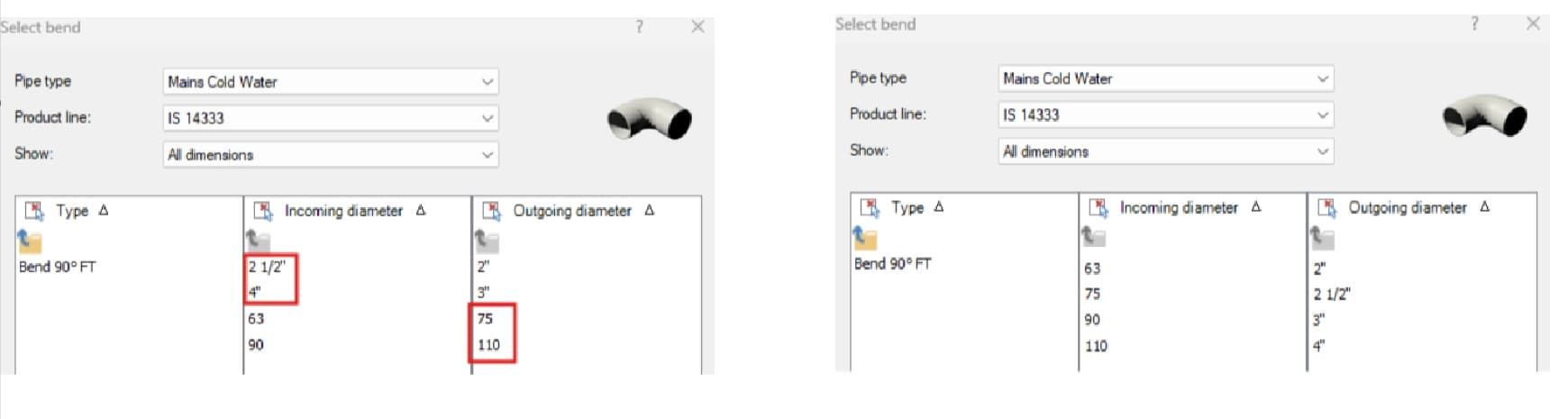
Task: Click the Type column filter icon in left dialog
Action: click(34, 211)
